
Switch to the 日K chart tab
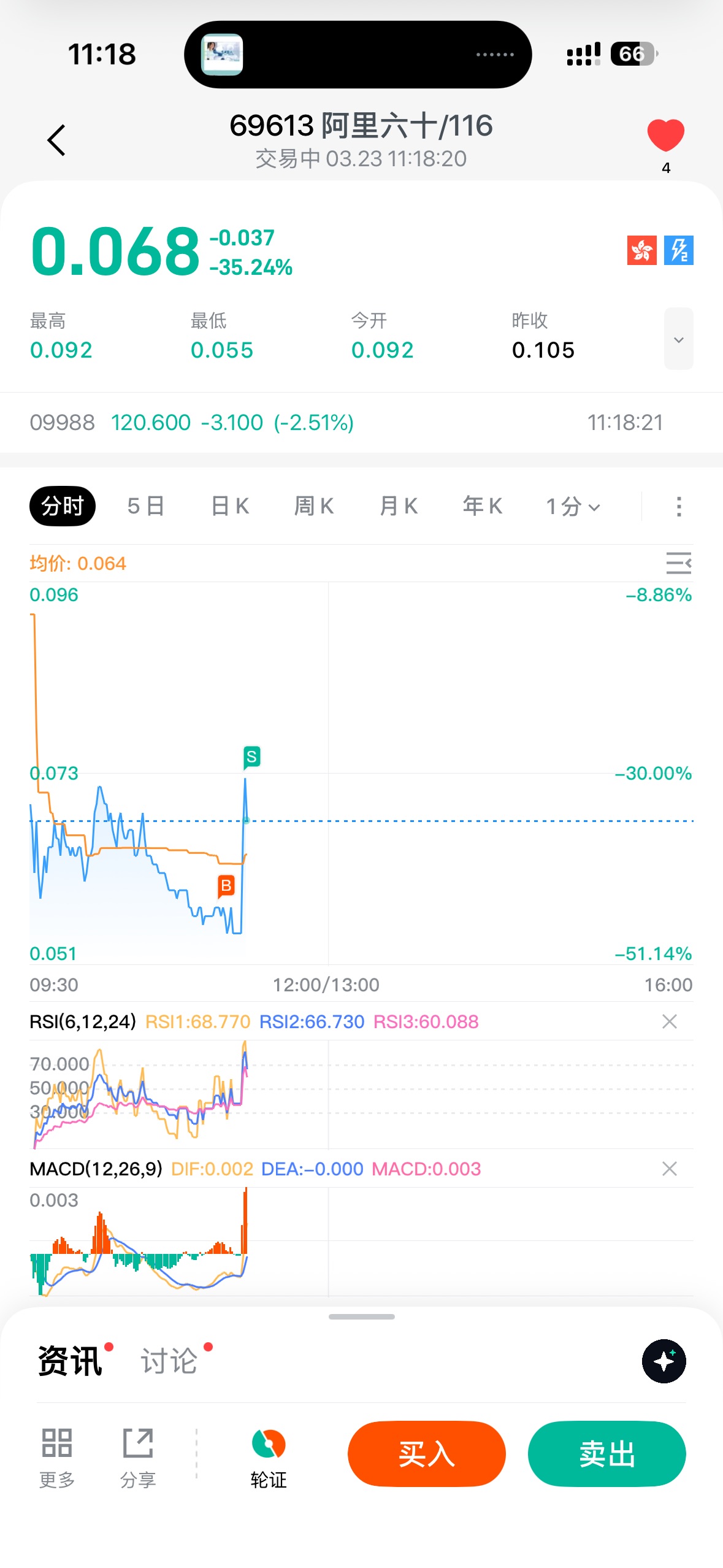click(230, 507)
